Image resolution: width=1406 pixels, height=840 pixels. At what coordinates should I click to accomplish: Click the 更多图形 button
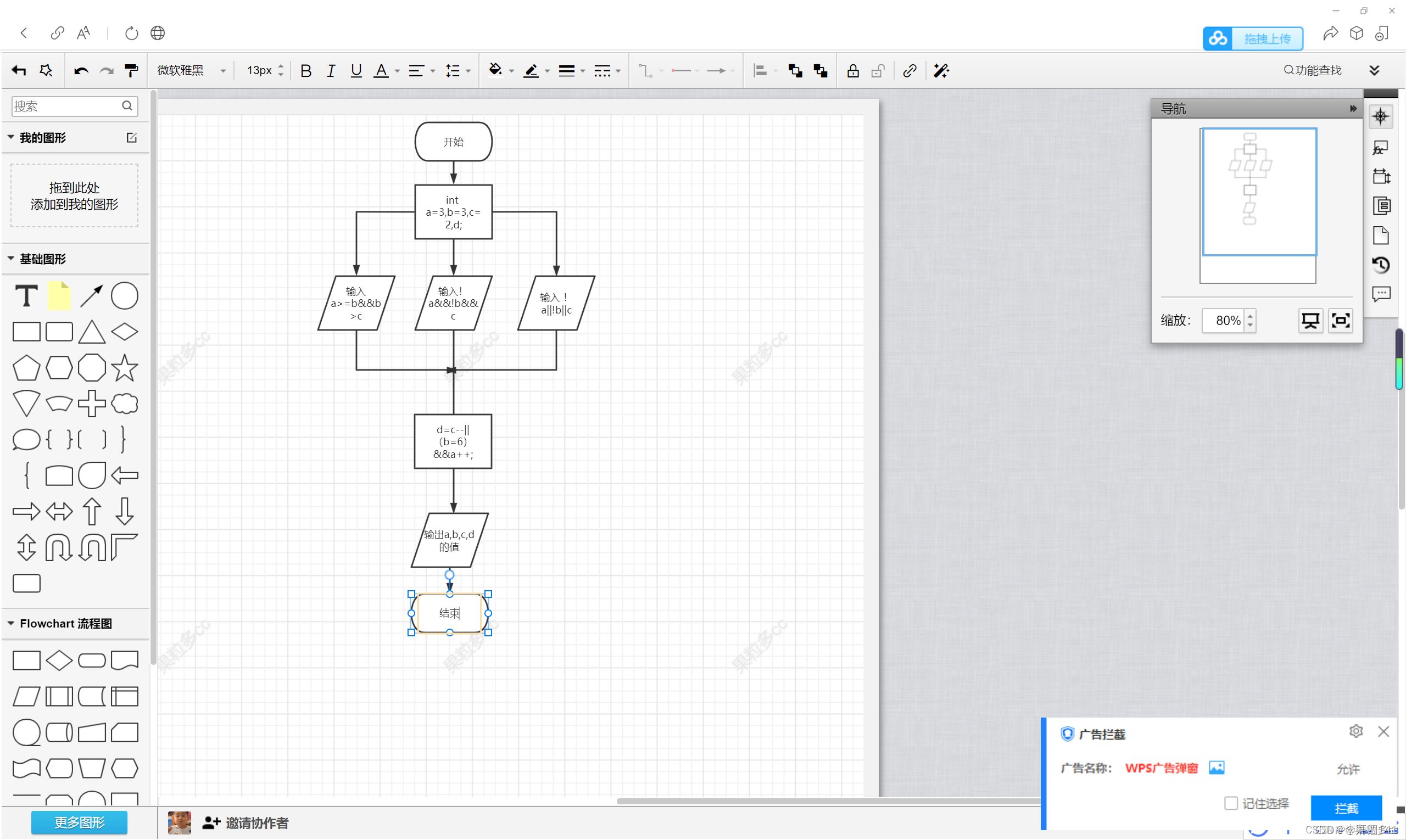tap(79, 822)
